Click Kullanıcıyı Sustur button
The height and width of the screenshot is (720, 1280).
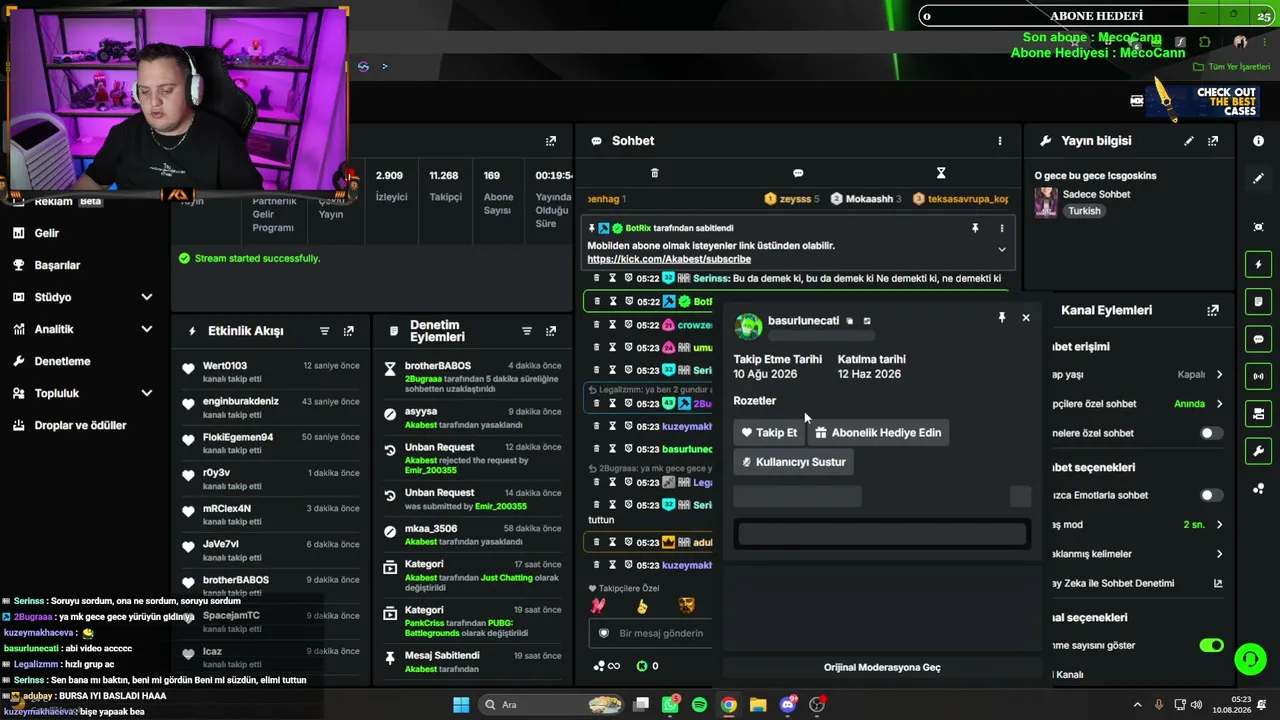[793, 462]
